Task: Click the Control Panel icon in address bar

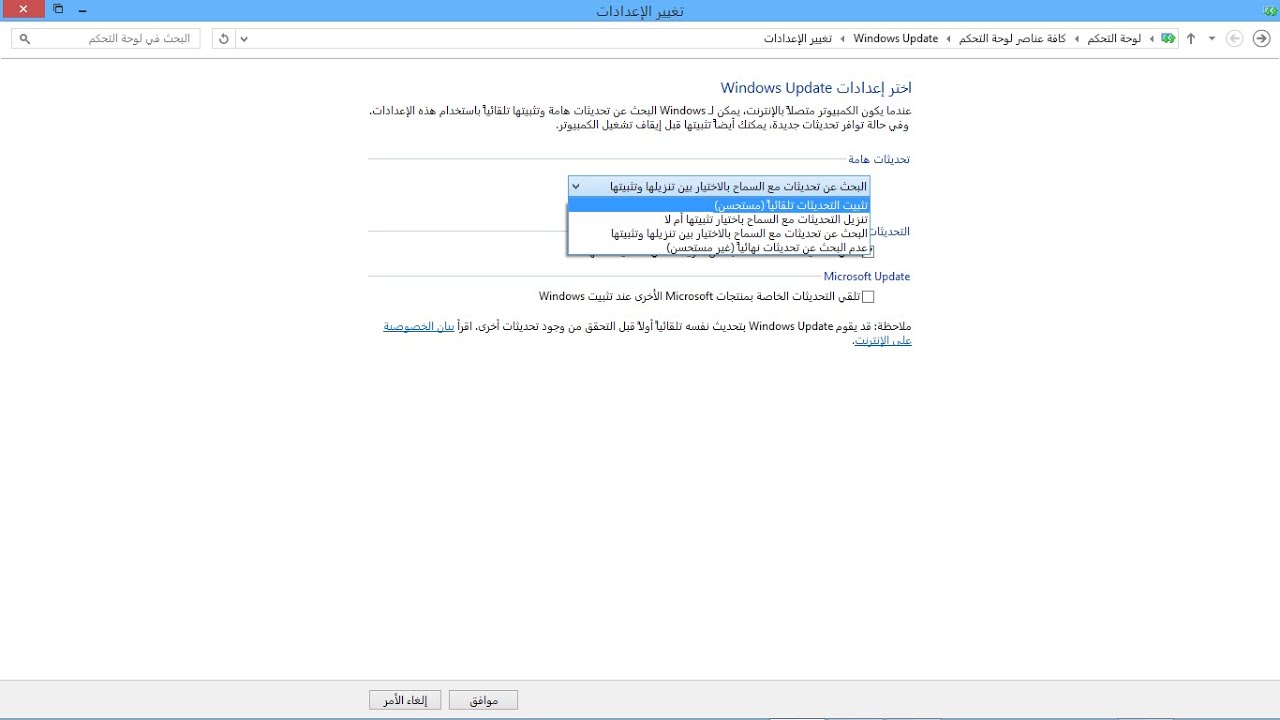Action: click(1168, 38)
